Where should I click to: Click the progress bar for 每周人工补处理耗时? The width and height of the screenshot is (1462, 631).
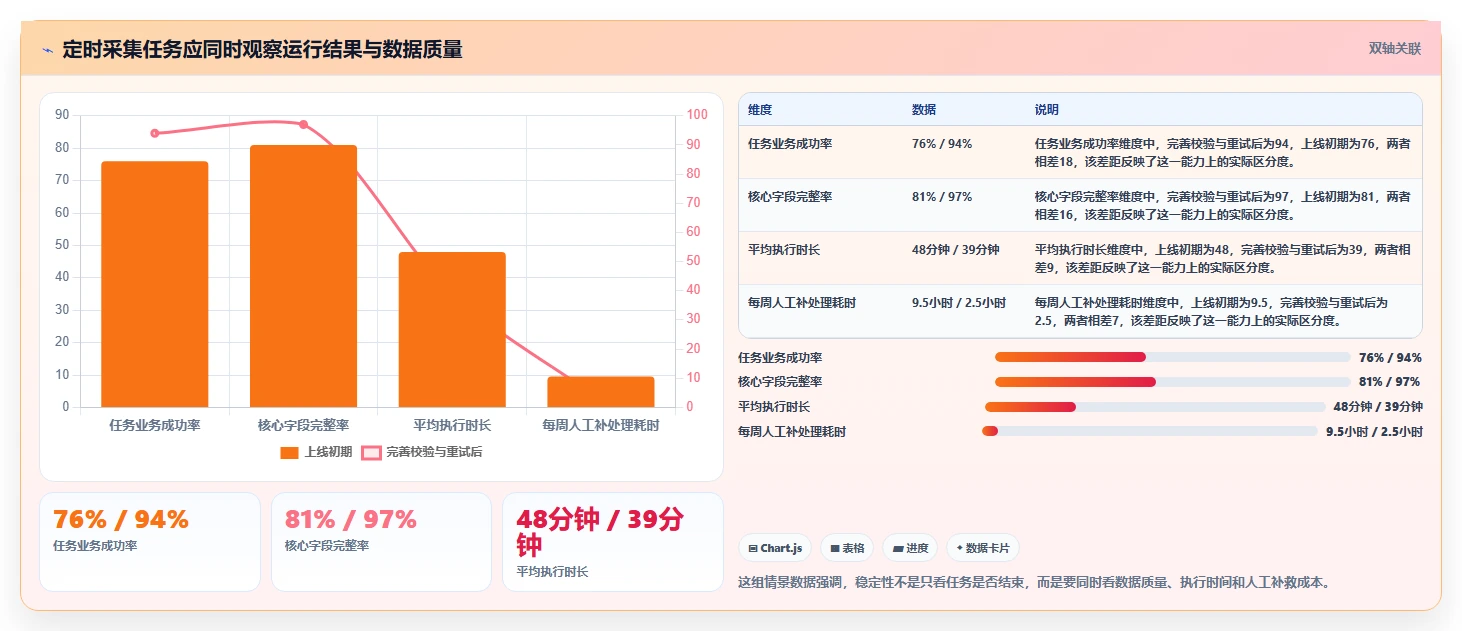(1150, 431)
